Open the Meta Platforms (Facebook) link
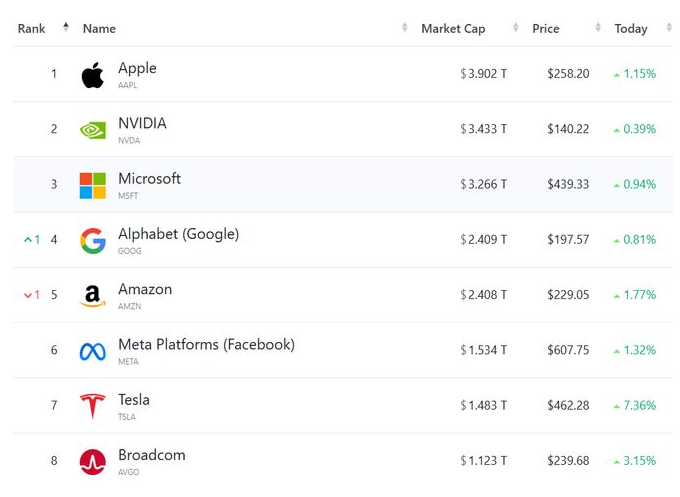Image resolution: width=680 pixels, height=497 pixels. point(206,344)
